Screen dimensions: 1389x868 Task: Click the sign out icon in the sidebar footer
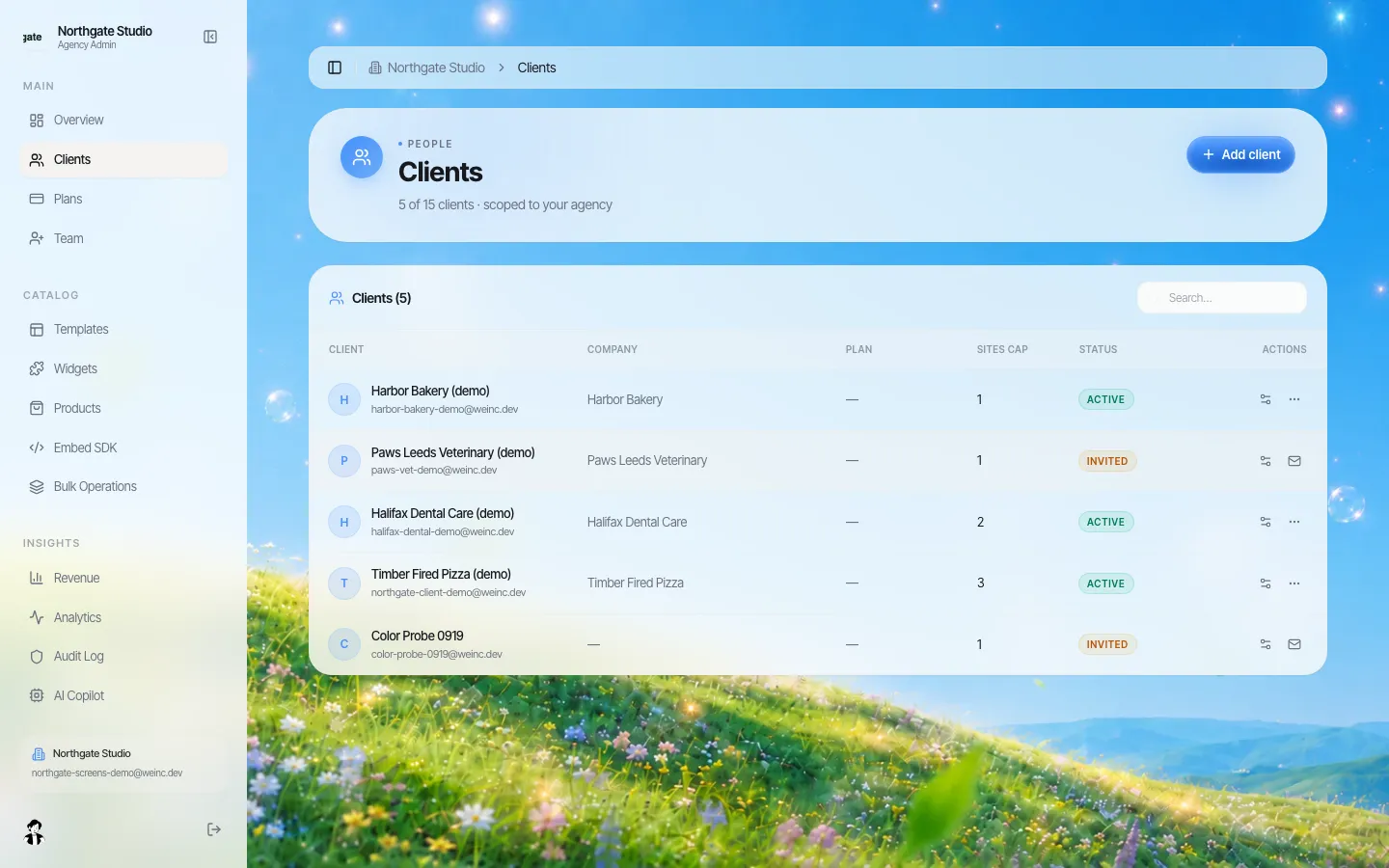tap(214, 829)
